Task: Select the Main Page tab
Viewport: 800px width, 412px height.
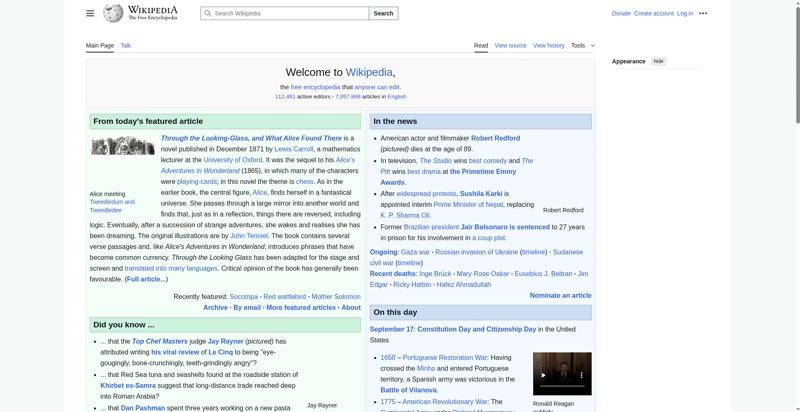Action: coord(99,45)
